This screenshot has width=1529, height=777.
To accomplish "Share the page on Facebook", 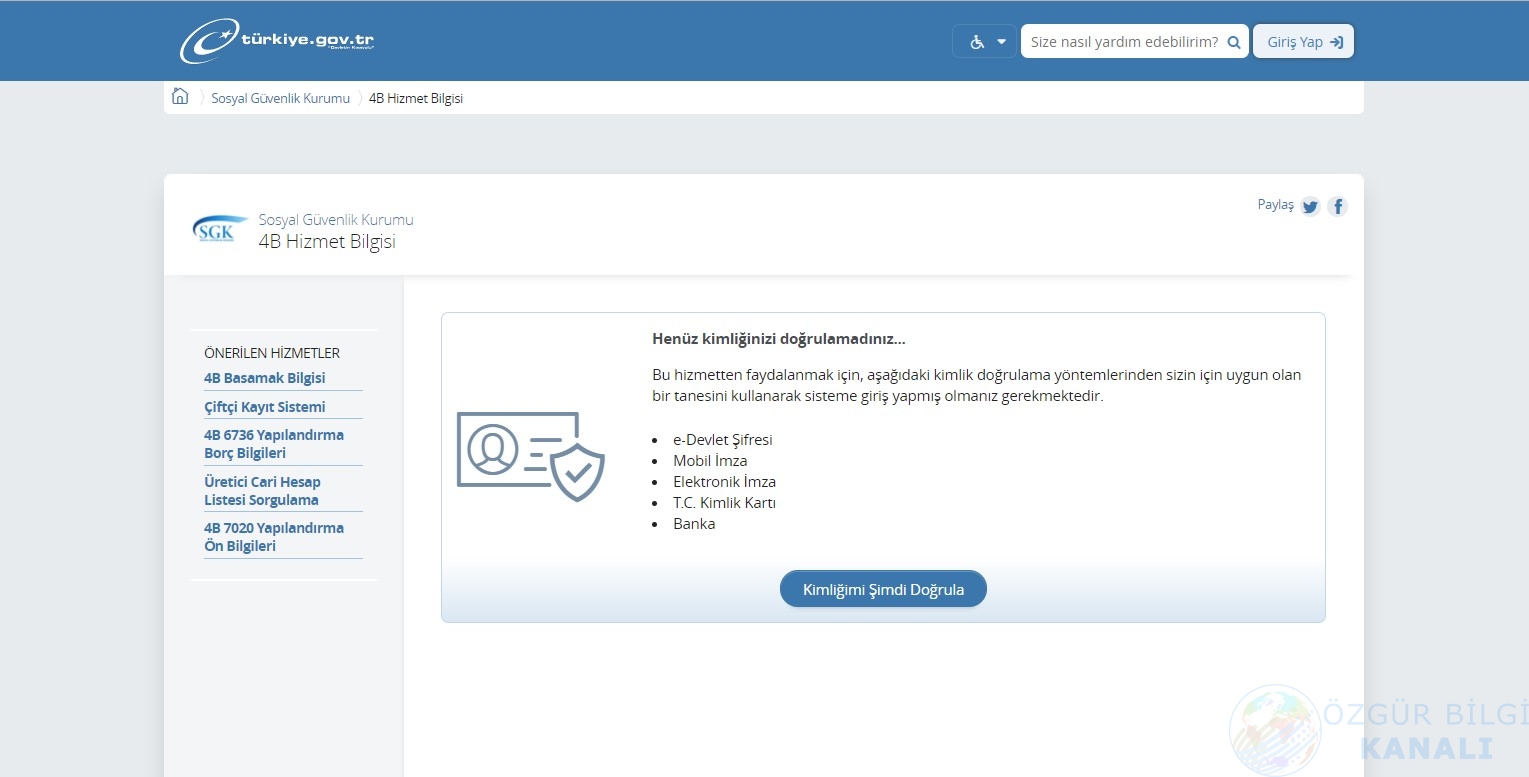I will click(1338, 207).
